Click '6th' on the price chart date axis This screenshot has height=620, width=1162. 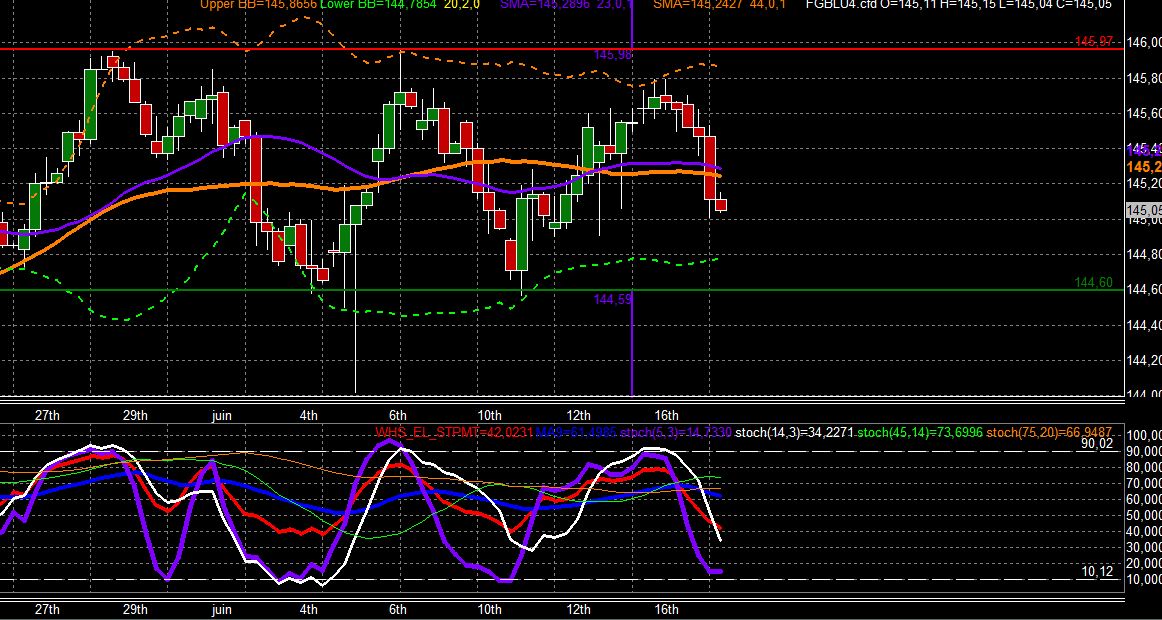[398, 416]
